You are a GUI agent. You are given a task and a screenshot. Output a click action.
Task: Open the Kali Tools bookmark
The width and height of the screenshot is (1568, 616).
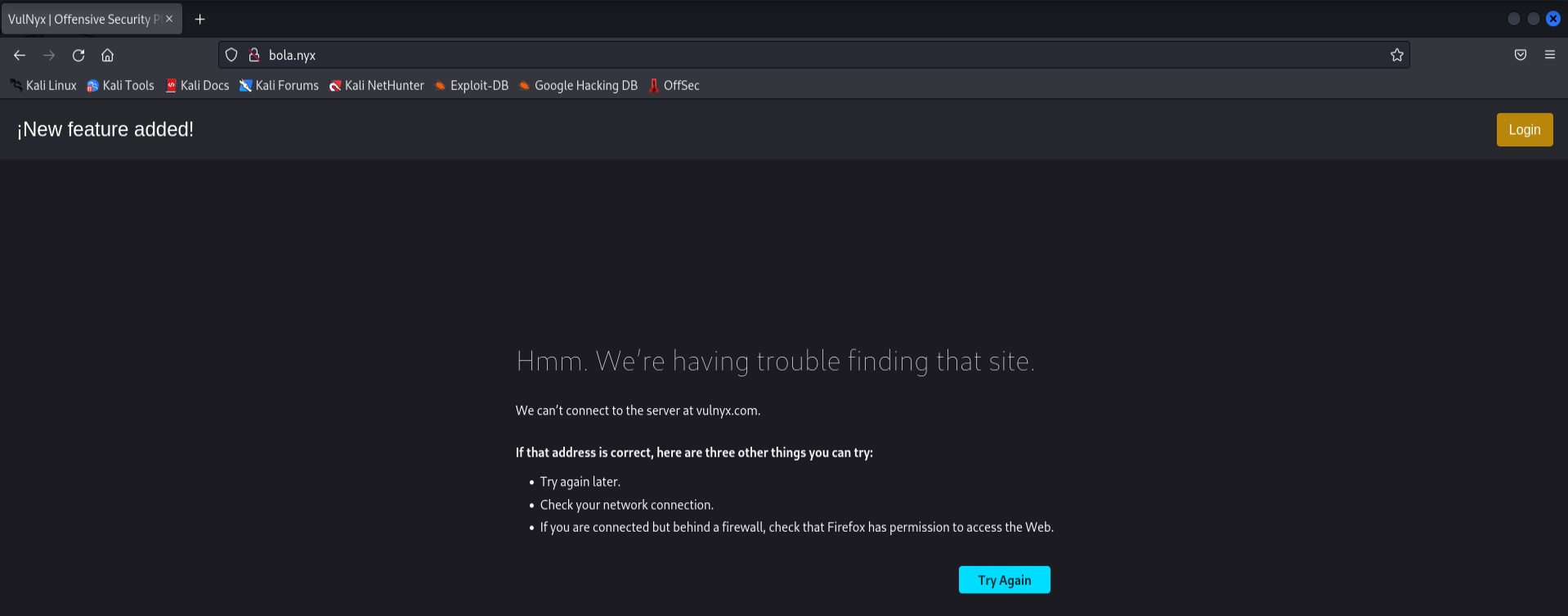pyautogui.click(x=120, y=85)
